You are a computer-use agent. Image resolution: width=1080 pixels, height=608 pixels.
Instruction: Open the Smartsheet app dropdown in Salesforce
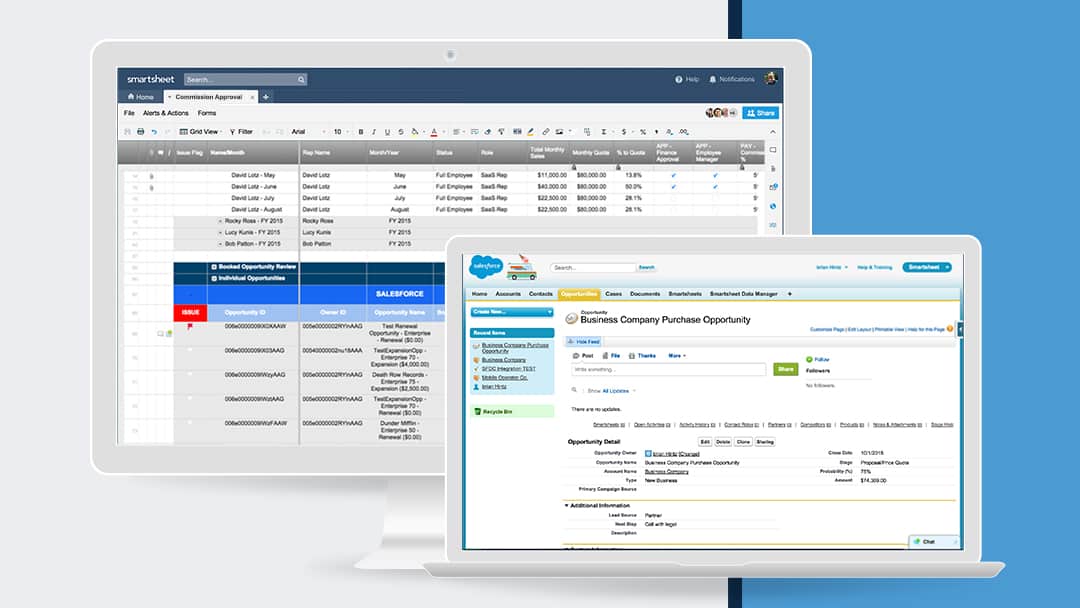coord(927,267)
